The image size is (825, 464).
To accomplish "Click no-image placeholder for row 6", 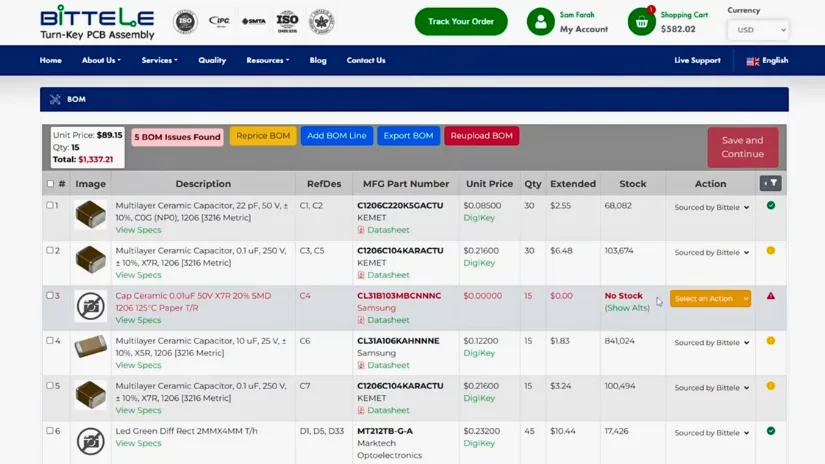I will pos(90,441).
